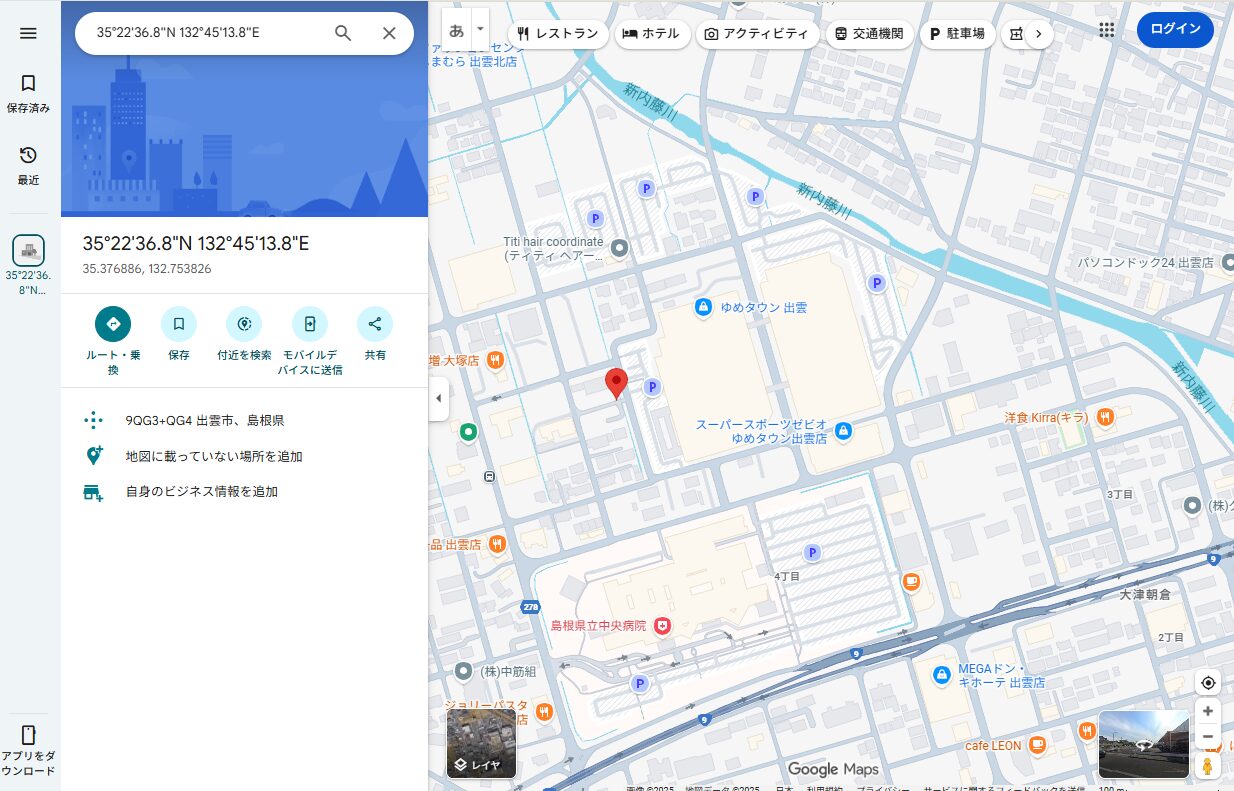Collapse the side panel arrow
Viewport: 1234px width, 791px height.
(438, 398)
